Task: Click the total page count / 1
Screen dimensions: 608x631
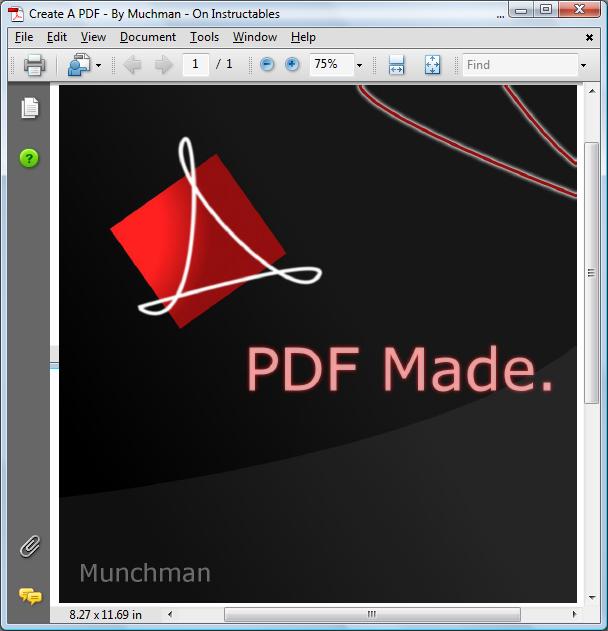Action: coord(224,64)
